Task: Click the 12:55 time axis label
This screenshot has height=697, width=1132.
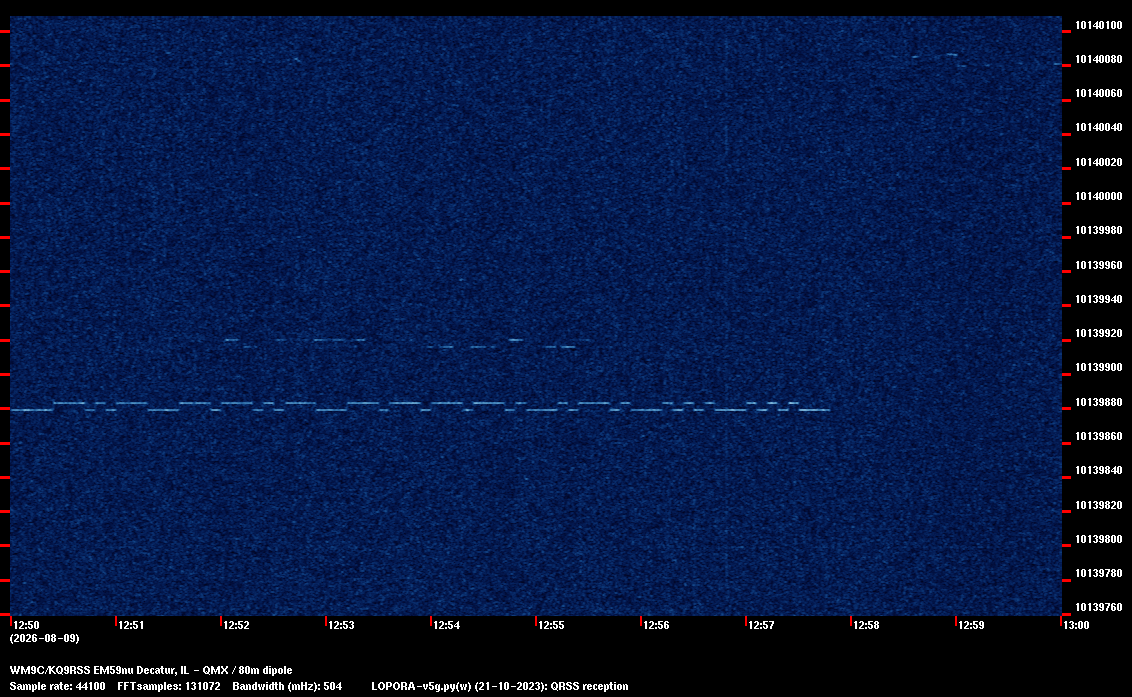Action: (551, 625)
